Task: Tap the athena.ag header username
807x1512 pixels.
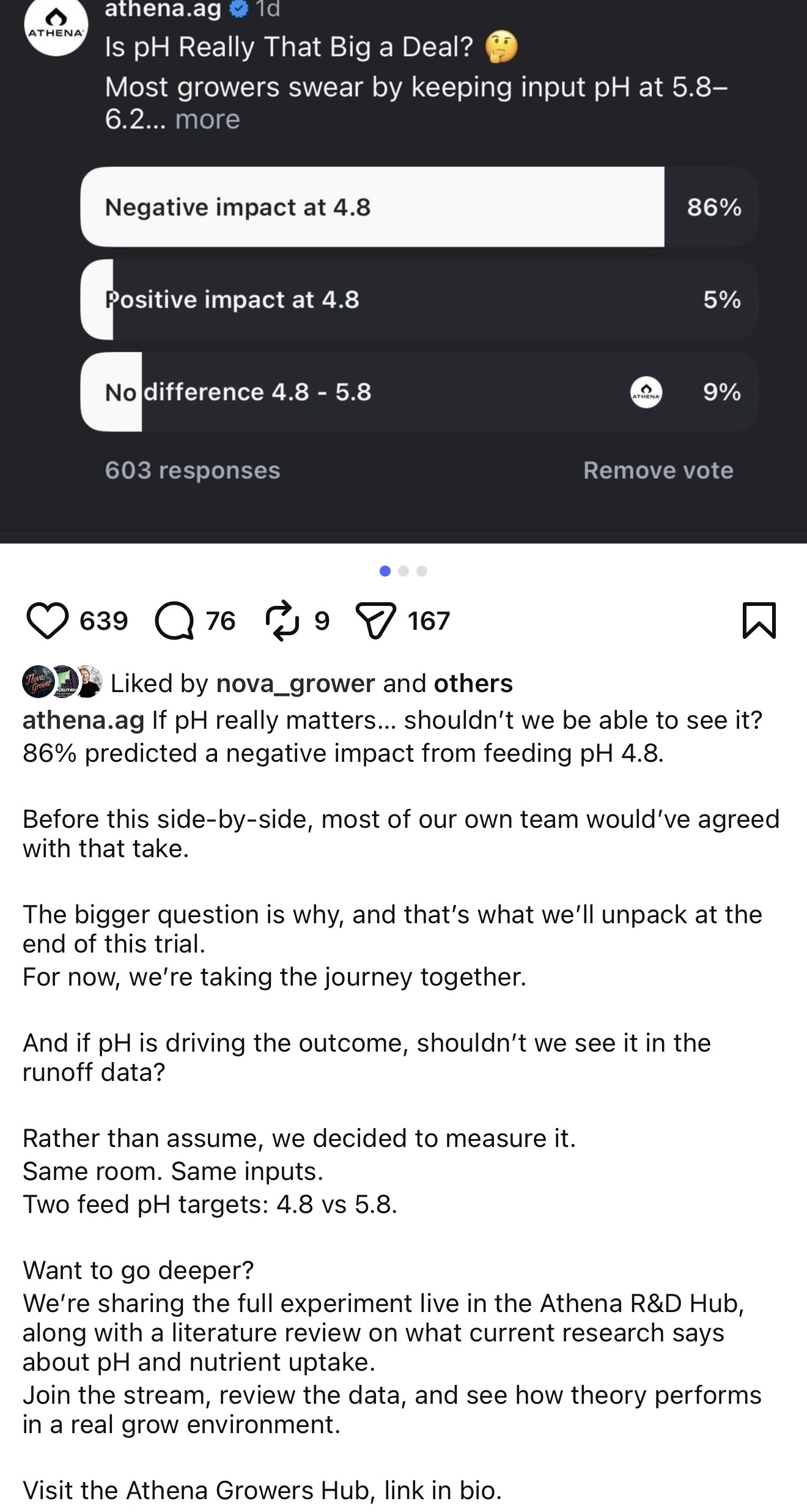Action: click(x=163, y=9)
